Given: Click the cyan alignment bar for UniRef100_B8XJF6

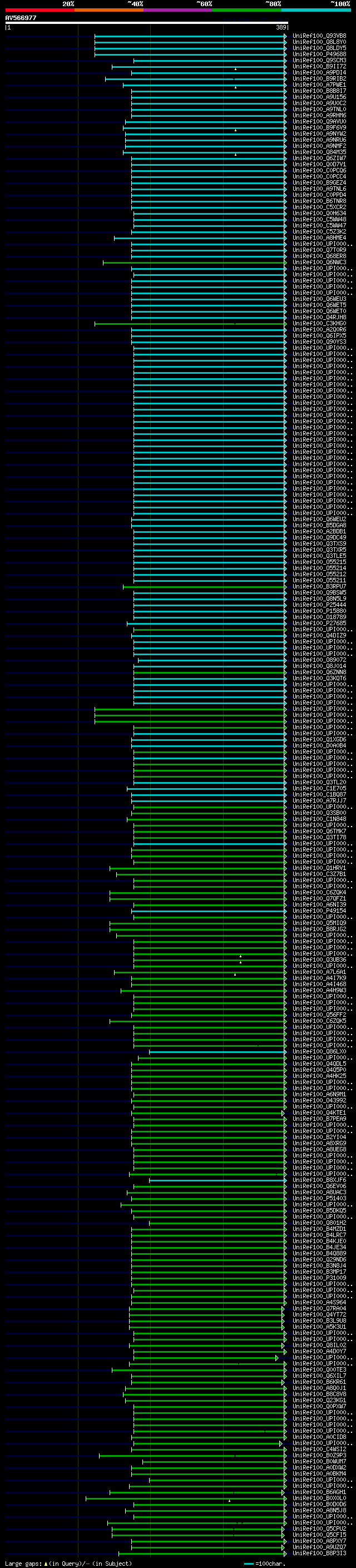Looking at the screenshot, I should coord(217,1180).
